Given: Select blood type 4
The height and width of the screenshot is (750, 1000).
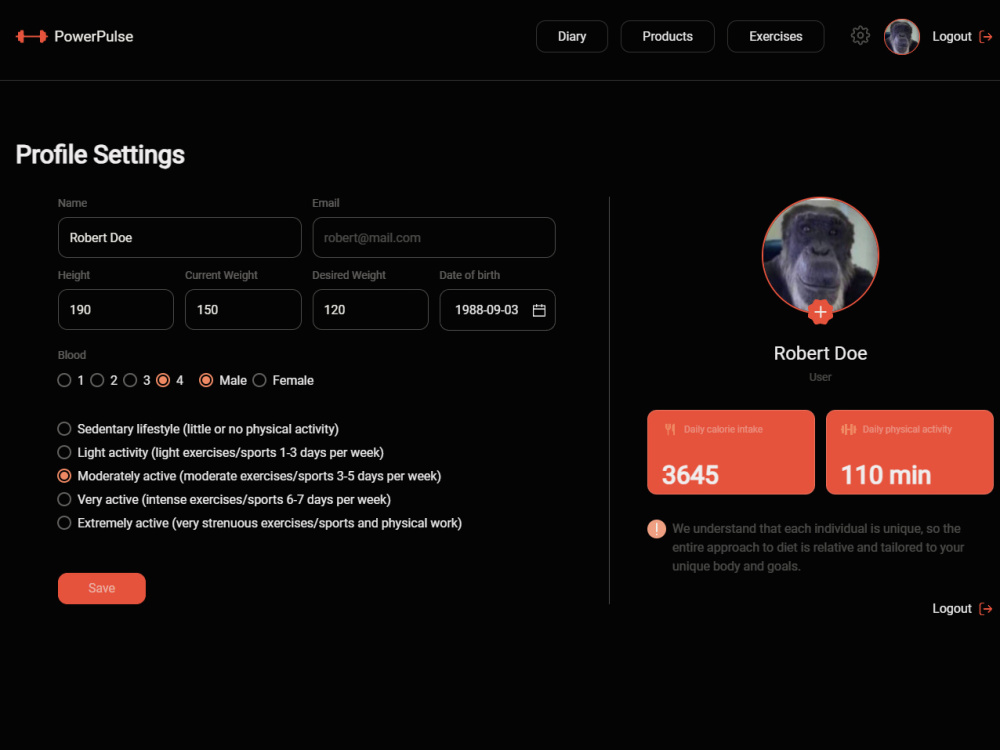Looking at the screenshot, I should (163, 380).
